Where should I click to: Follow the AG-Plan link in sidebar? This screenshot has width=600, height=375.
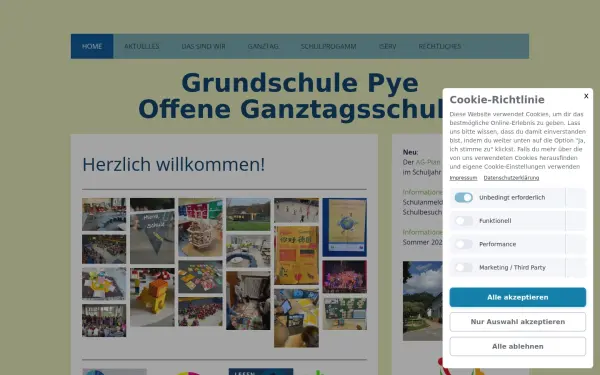[x=428, y=162]
